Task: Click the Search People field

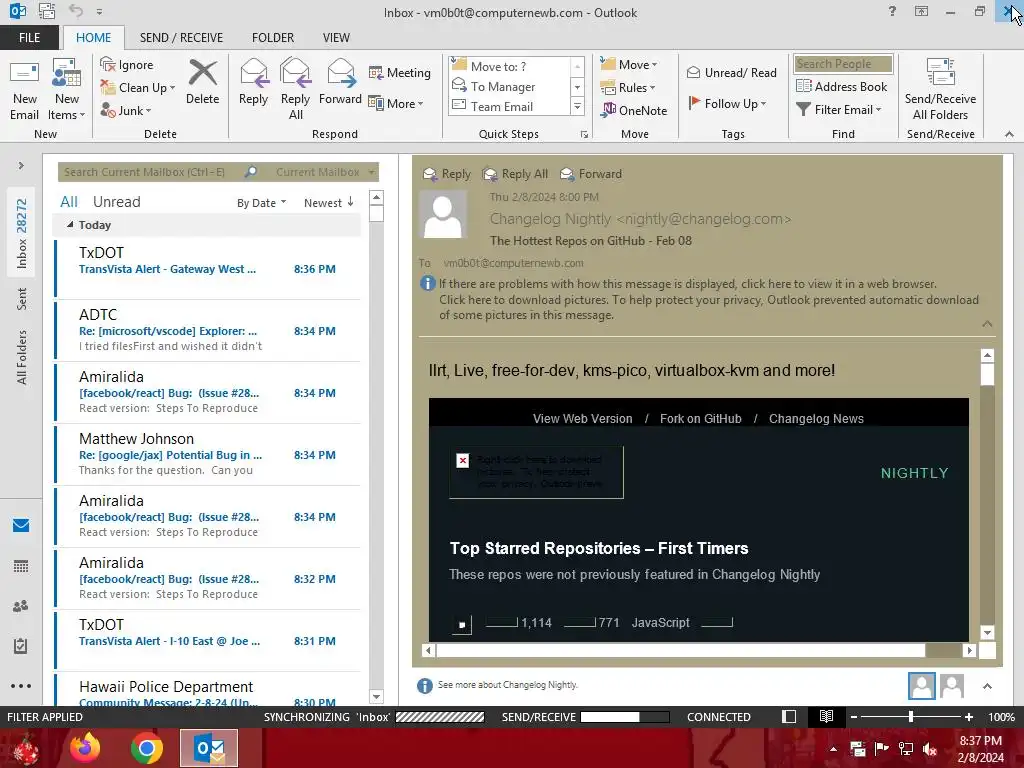Action: (843, 63)
